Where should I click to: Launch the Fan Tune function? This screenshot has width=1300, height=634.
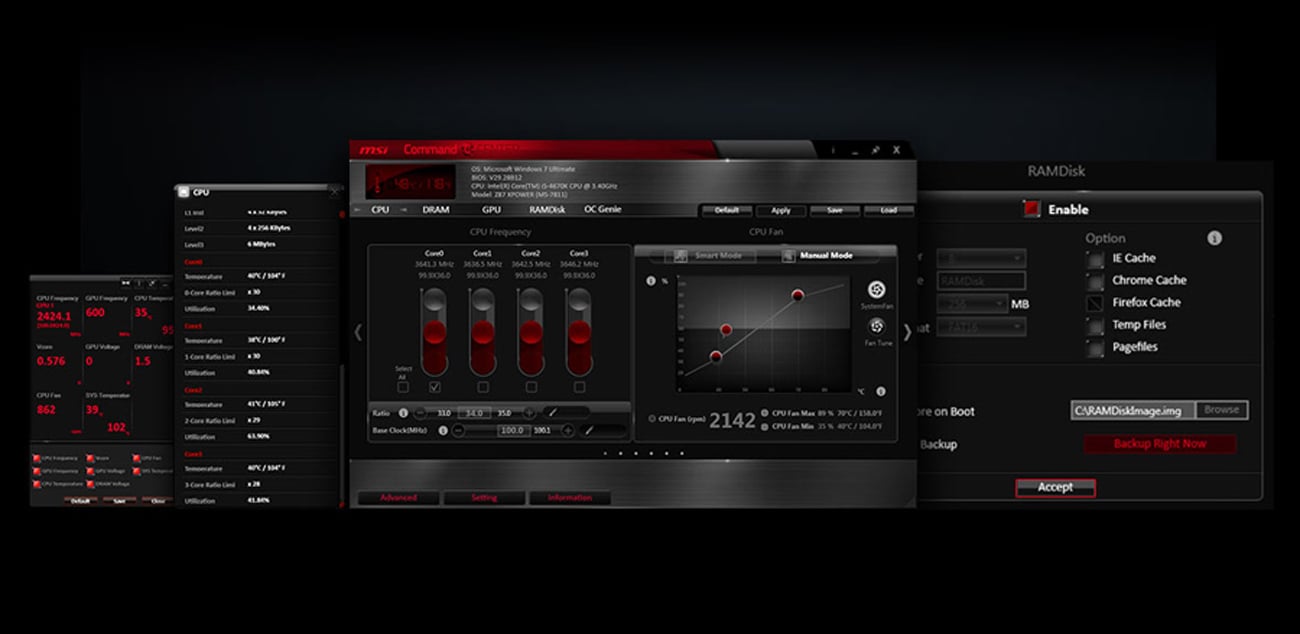pos(877,326)
